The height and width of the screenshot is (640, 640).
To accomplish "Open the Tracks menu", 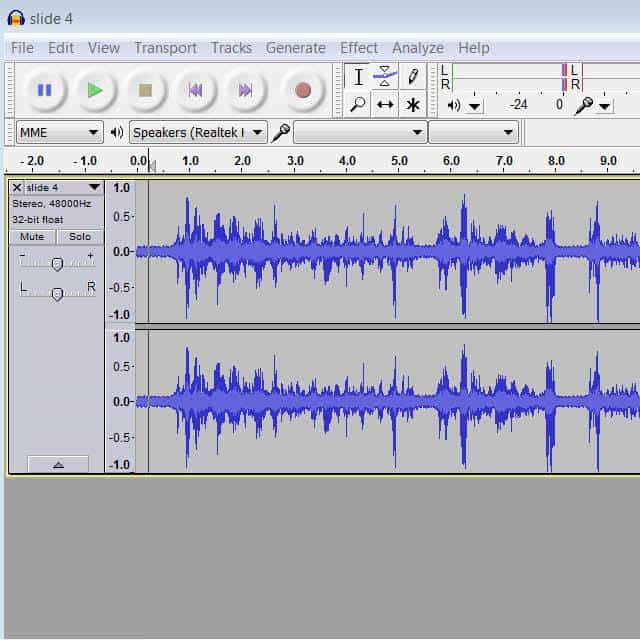I will 231,48.
